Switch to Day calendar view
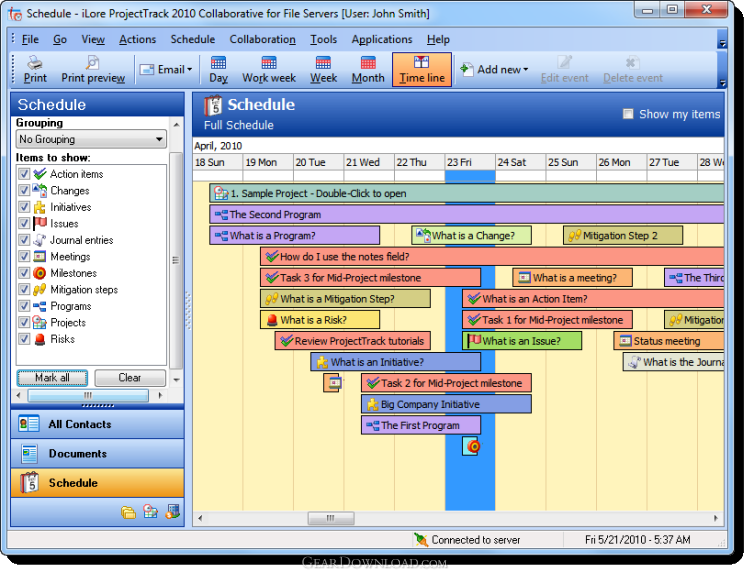Image resolution: width=750 pixels, height=571 pixels. (219, 70)
